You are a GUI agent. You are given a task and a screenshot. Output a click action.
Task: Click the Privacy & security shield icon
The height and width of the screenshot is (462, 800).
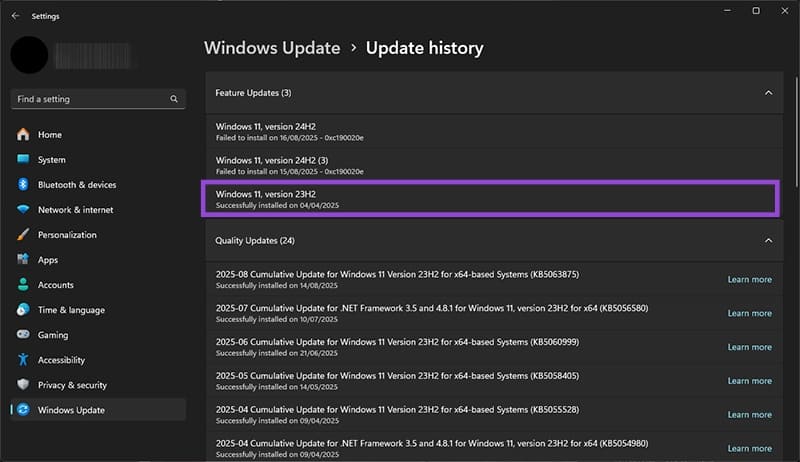pos(23,384)
